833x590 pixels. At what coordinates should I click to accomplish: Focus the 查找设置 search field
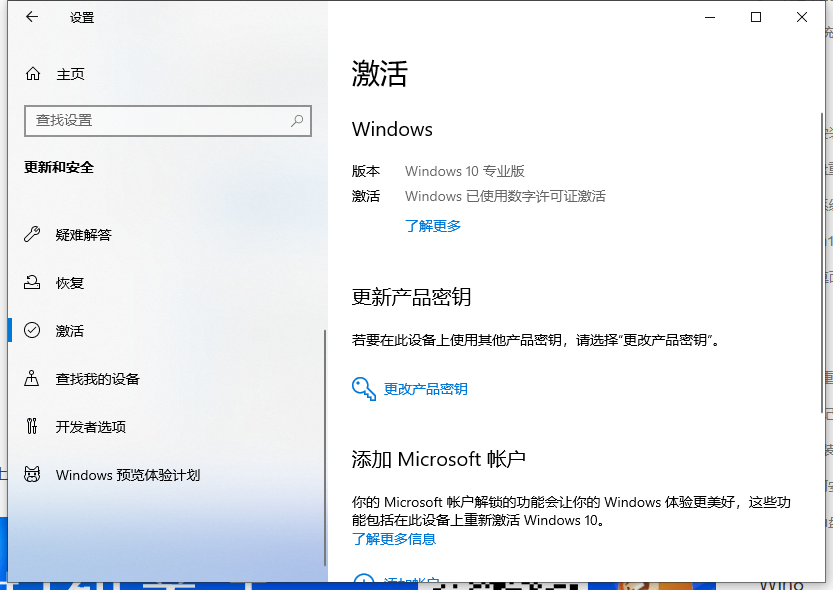coord(160,120)
